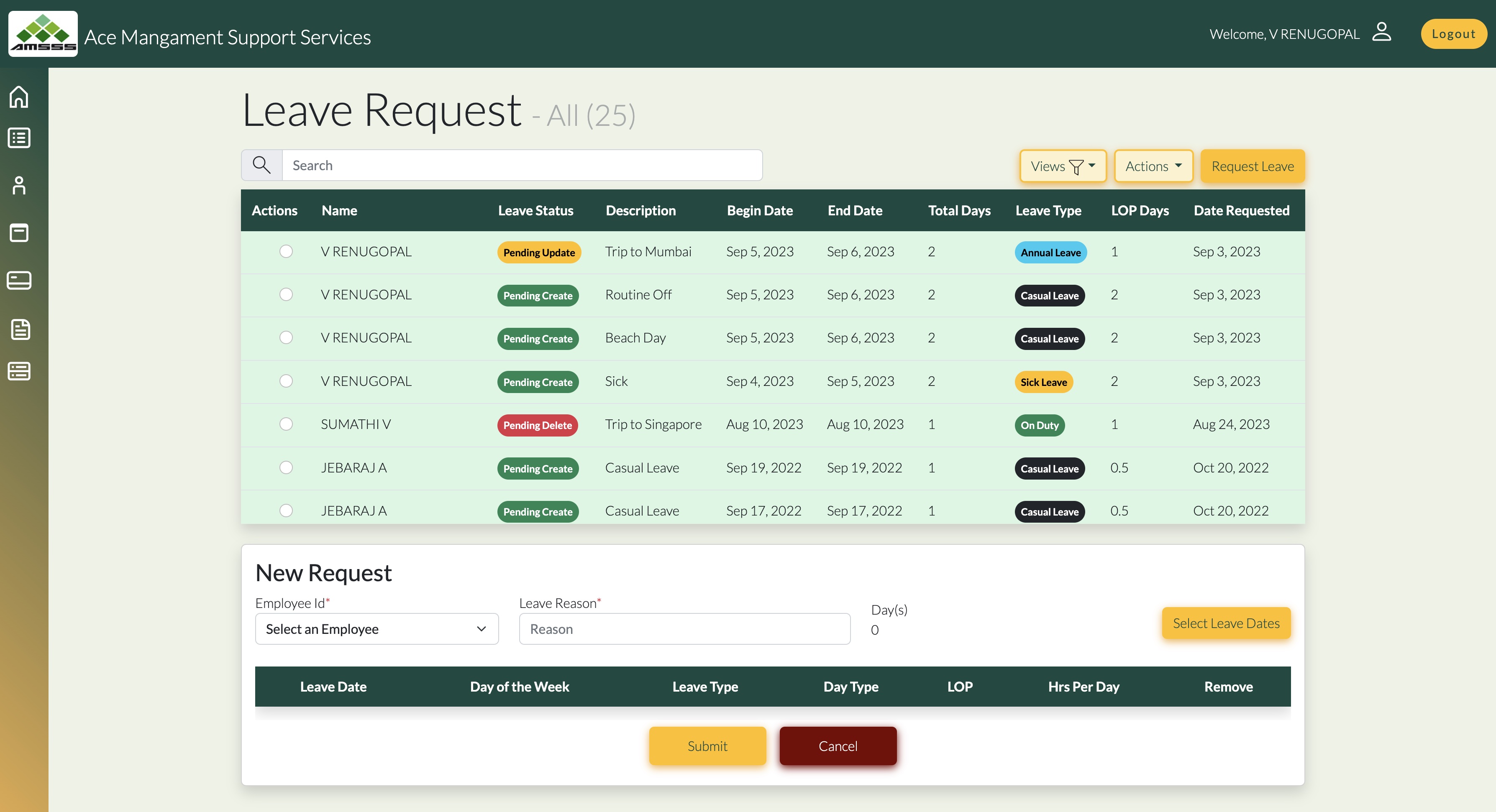Click the Leave Status column header
The image size is (1496, 812).
point(535,211)
